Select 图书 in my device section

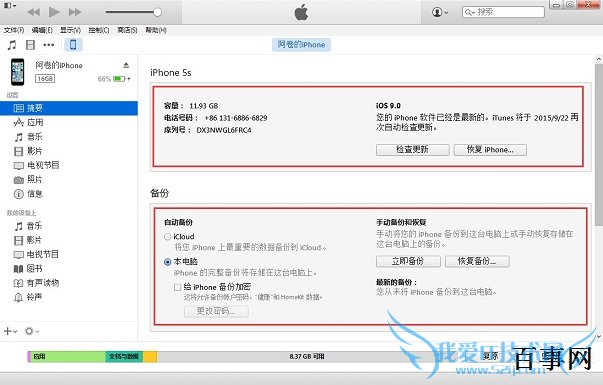click(69, 268)
